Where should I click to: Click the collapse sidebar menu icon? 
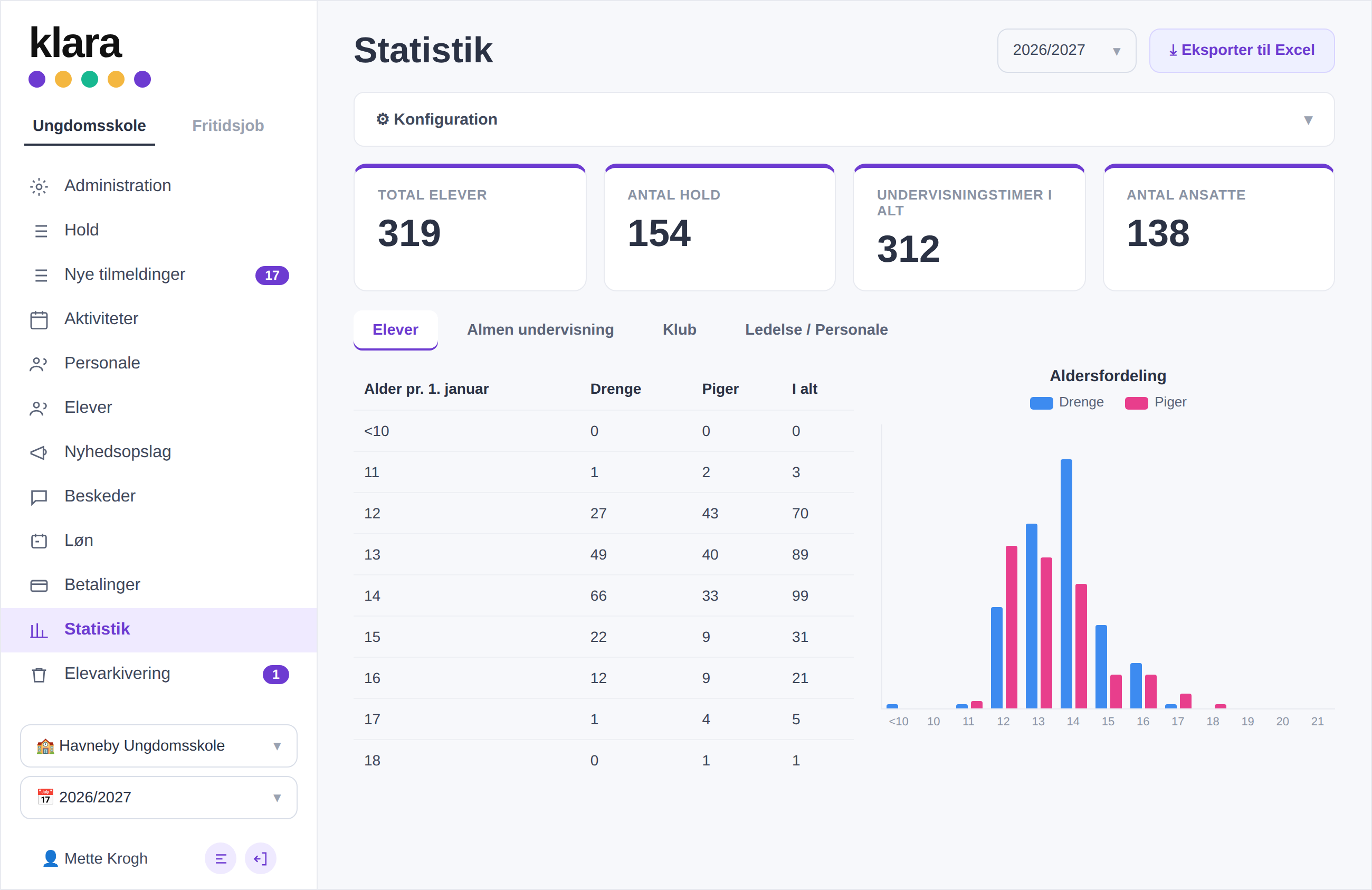(x=220, y=858)
